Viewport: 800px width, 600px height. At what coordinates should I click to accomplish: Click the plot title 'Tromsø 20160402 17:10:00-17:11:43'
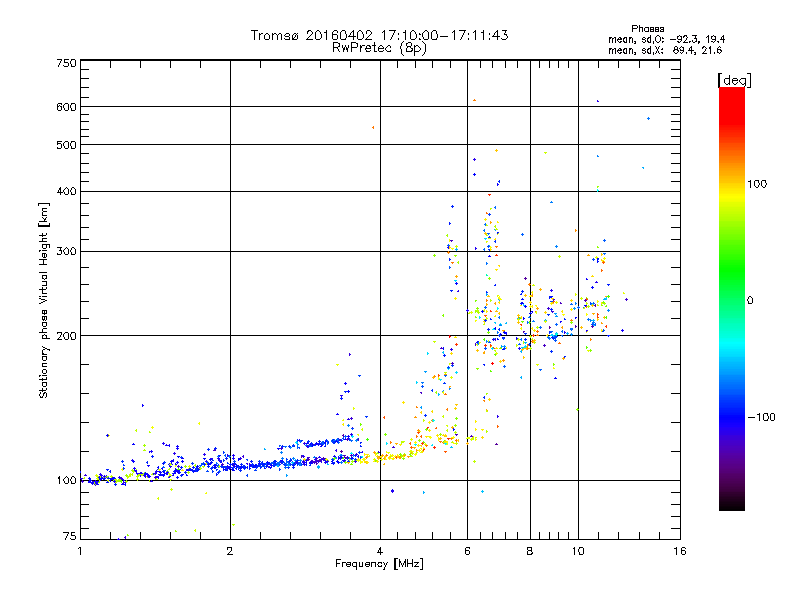379,35
